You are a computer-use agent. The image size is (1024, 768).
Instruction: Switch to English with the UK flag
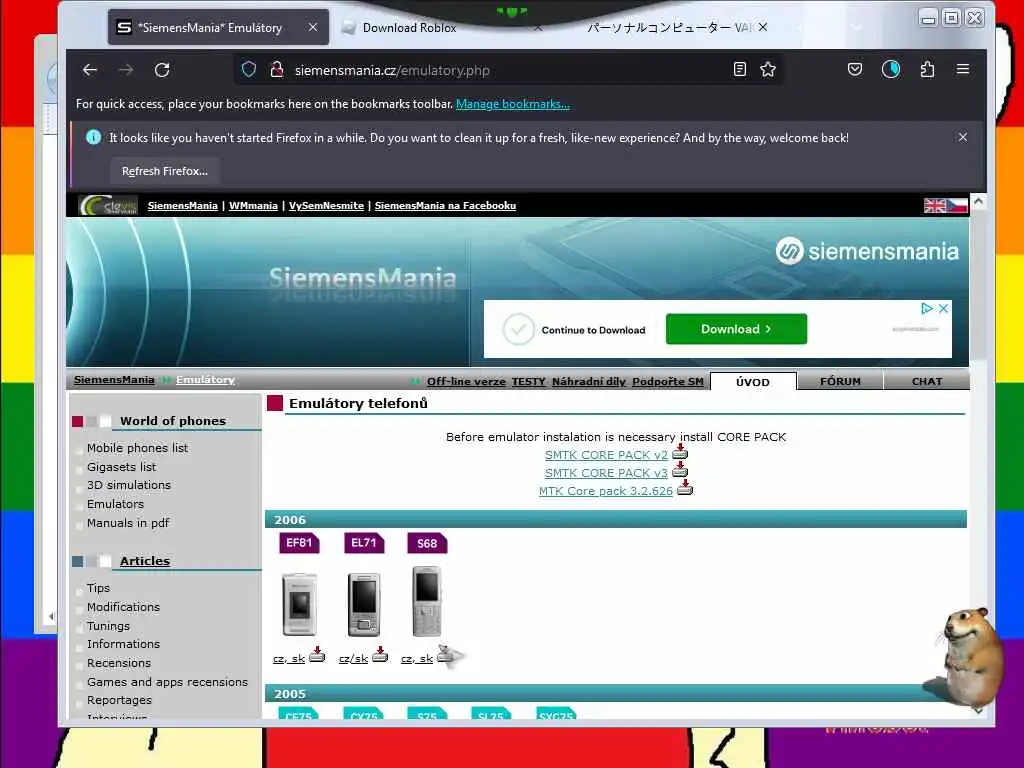click(935, 206)
